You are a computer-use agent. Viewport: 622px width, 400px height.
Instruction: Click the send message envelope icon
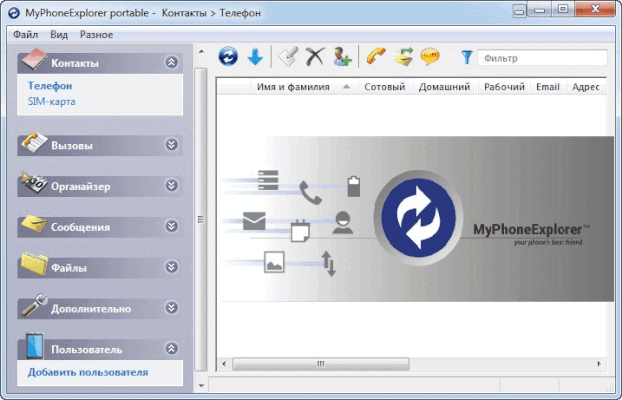(x=404, y=56)
